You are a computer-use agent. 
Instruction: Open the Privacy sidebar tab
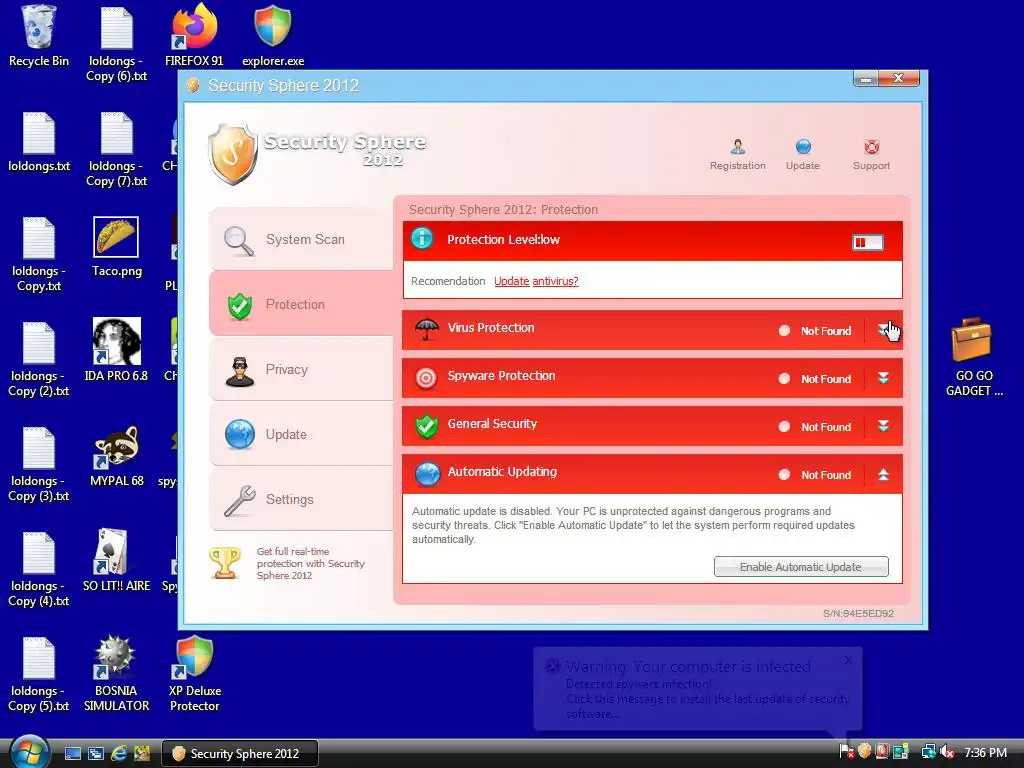click(x=301, y=369)
